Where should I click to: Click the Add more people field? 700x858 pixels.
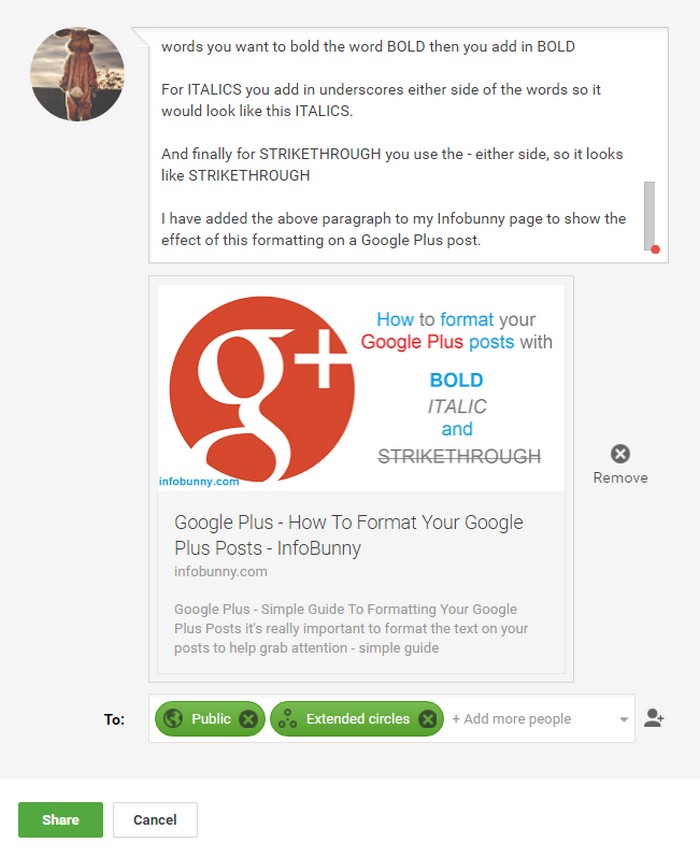pos(511,719)
